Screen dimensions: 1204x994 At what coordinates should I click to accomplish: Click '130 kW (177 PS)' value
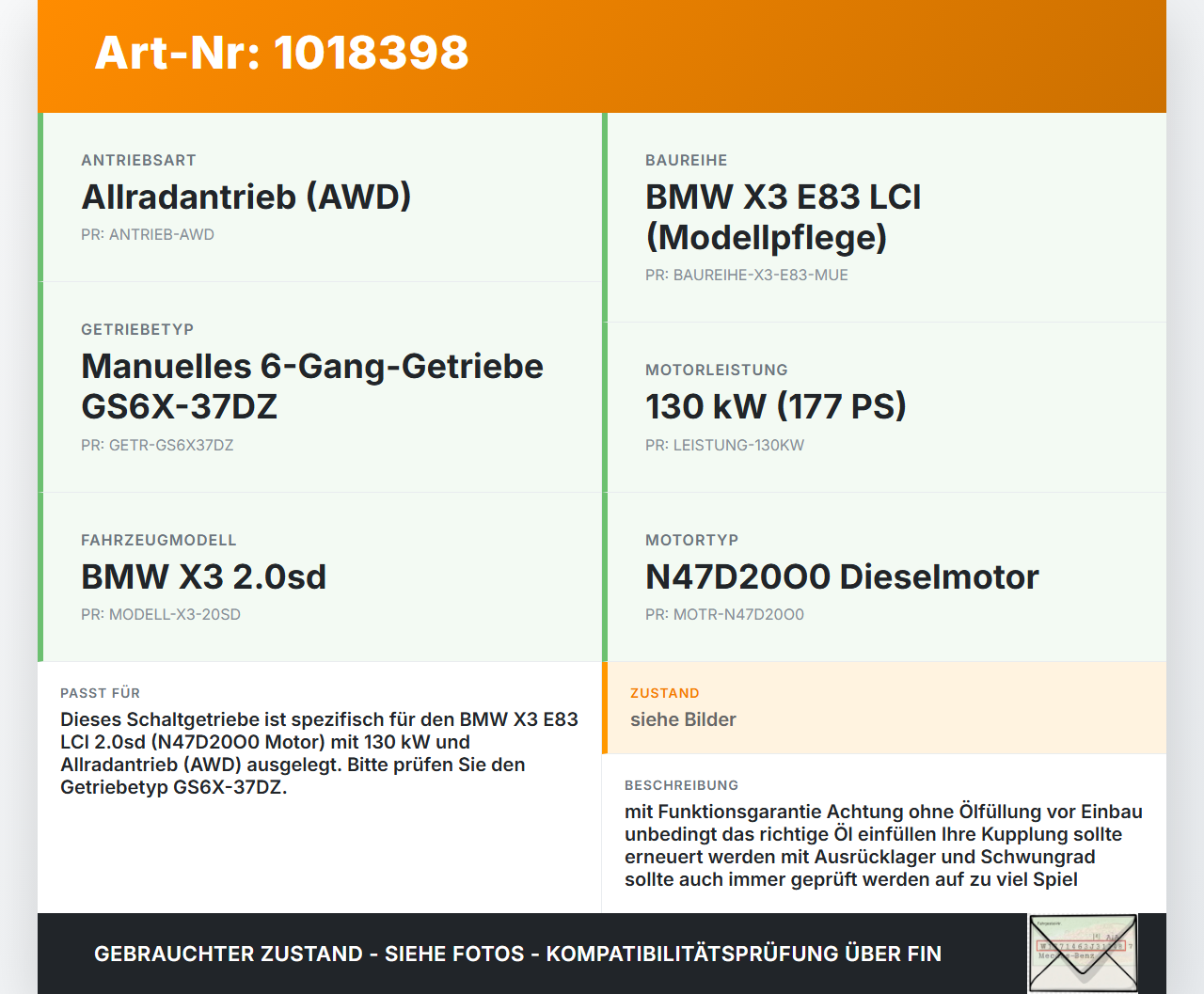776,406
